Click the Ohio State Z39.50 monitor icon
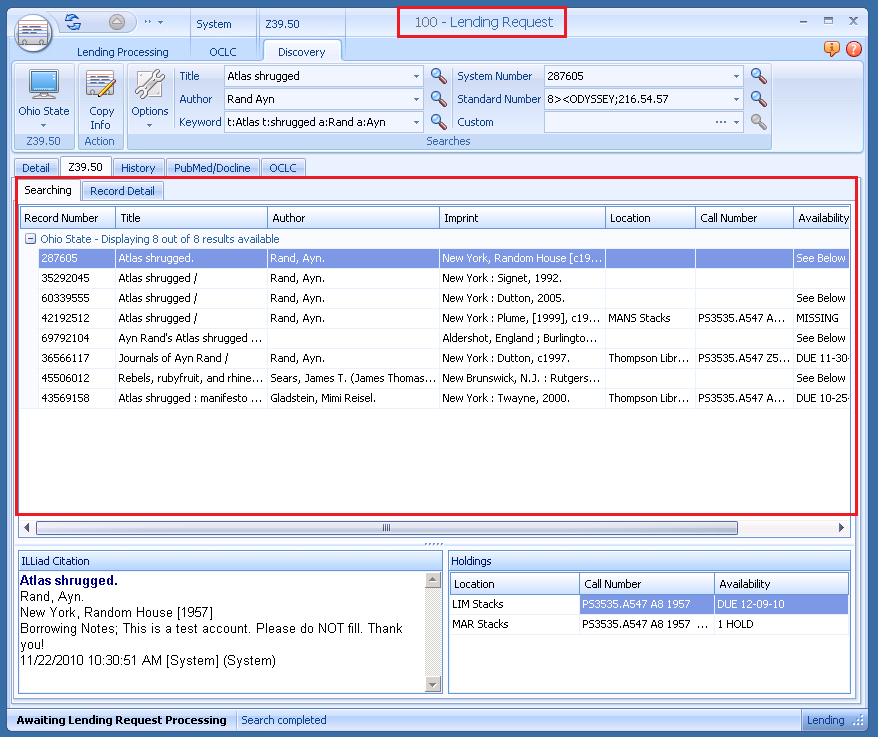This screenshot has height=737, width=878. [x=43, y=87]
